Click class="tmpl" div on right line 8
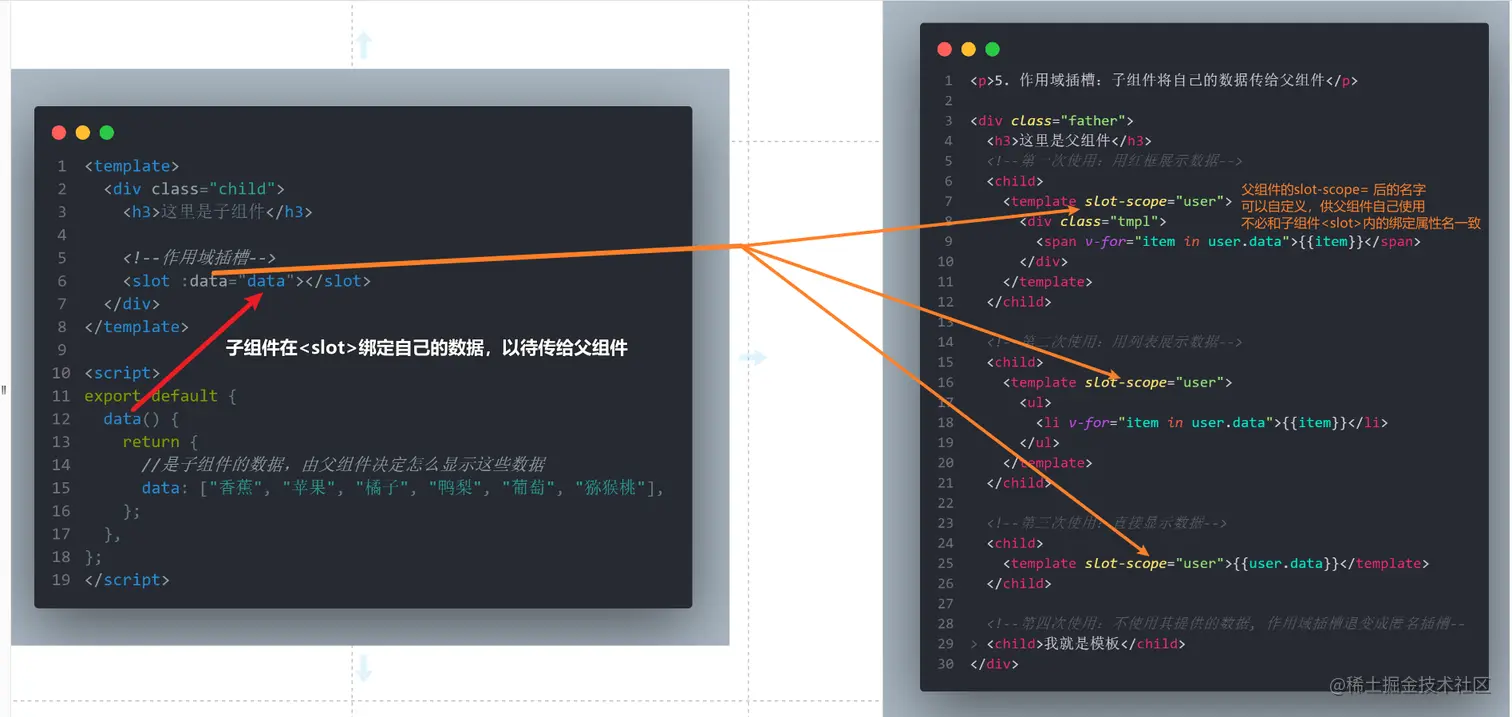Screen dimensions: 1512x717 (x=1094, y=221)
